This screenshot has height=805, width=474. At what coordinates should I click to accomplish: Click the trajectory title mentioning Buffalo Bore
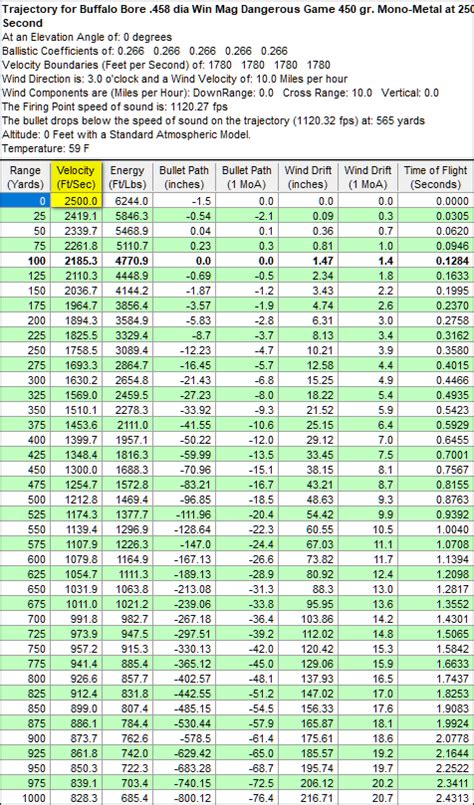(237, 15)
